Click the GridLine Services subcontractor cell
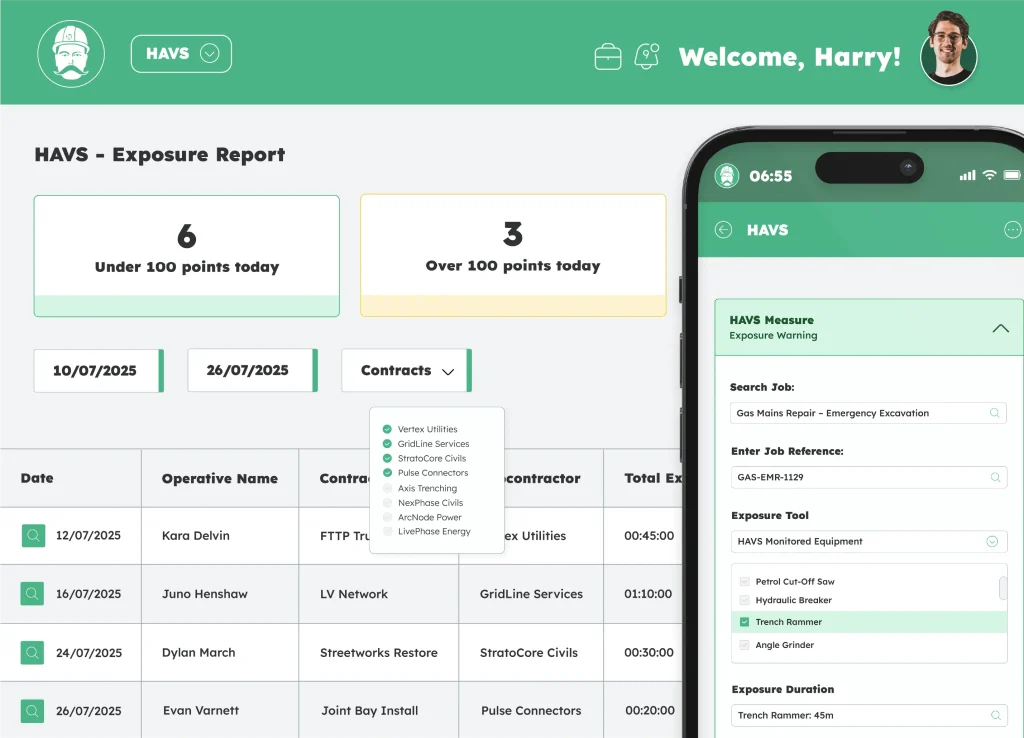The height and width of the screenshot is (738, 1024). tap(532, 594)
